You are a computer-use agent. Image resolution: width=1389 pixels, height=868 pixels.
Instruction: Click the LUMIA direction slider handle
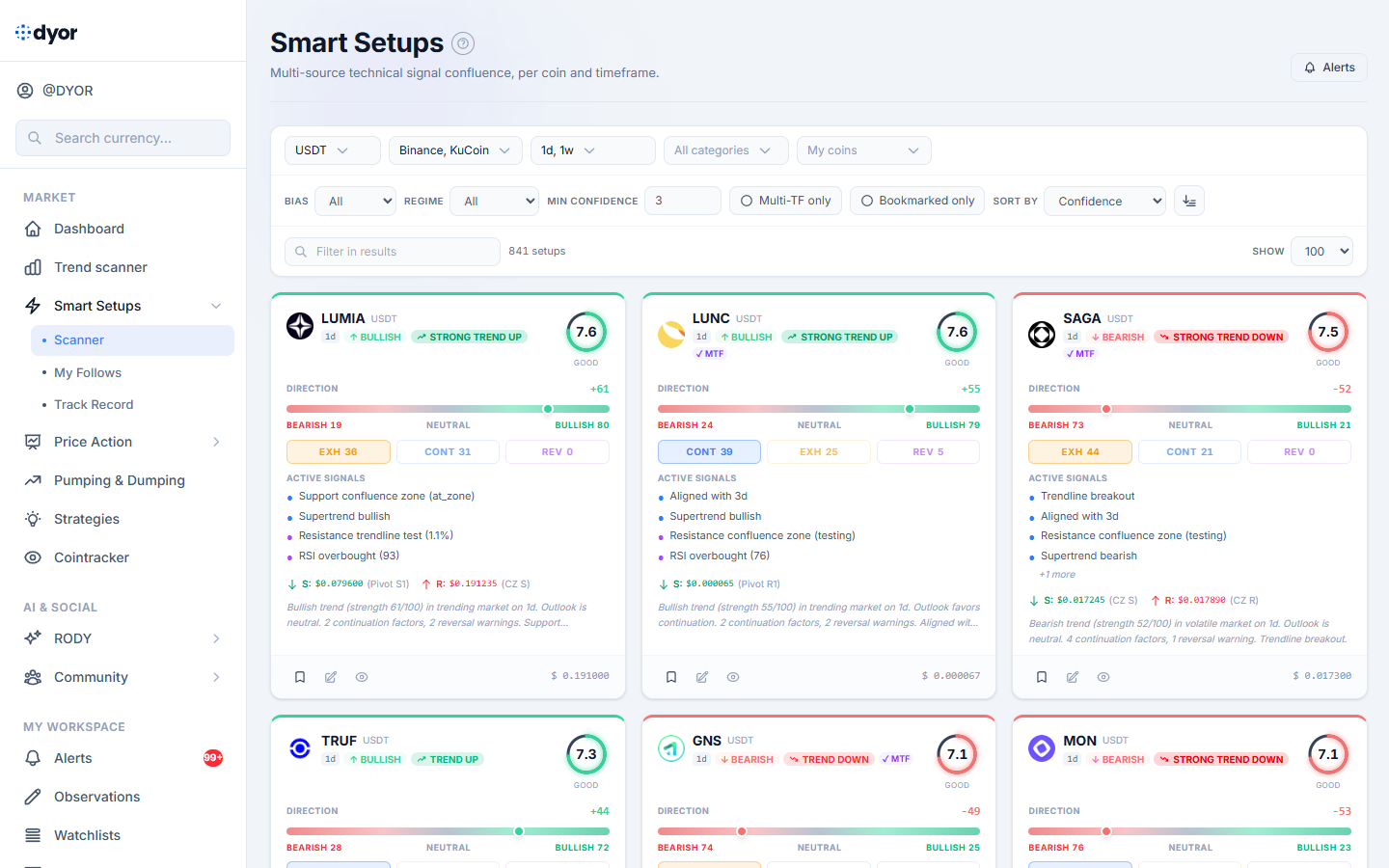(x=548, y=409)
